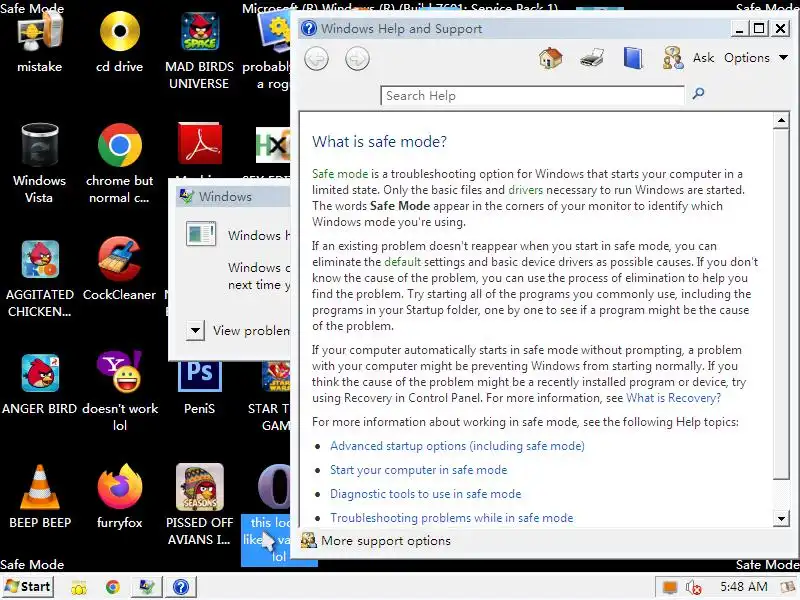Screen dimensions: 800x600
Task: Launch the ANGER BIRD desktop icon
Action: [40, 373]
